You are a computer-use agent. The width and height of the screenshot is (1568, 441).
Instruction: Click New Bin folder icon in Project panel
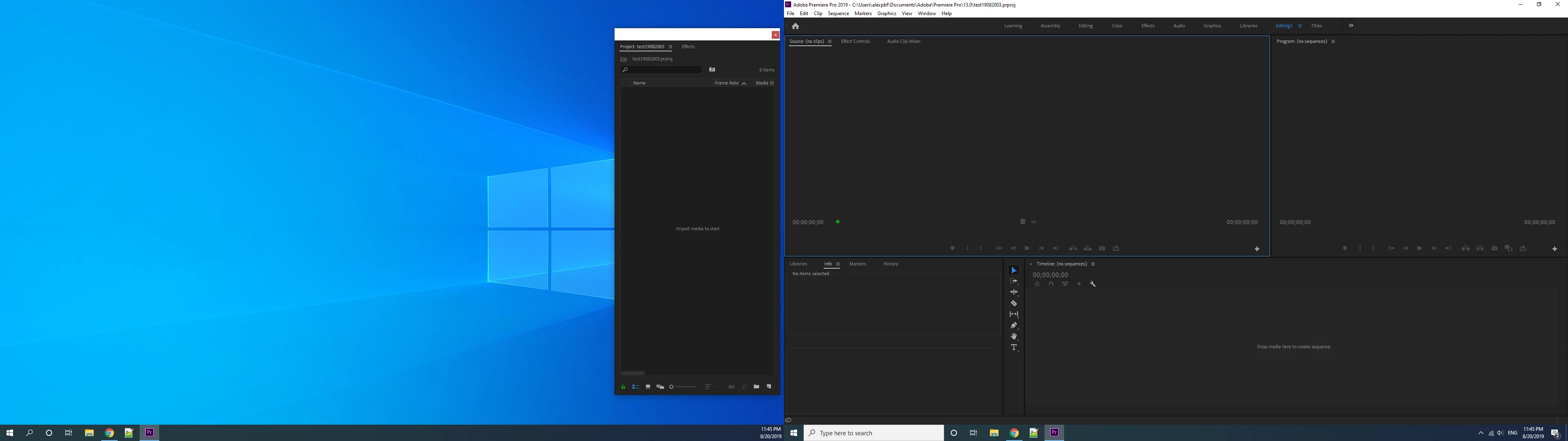(756, 387)
